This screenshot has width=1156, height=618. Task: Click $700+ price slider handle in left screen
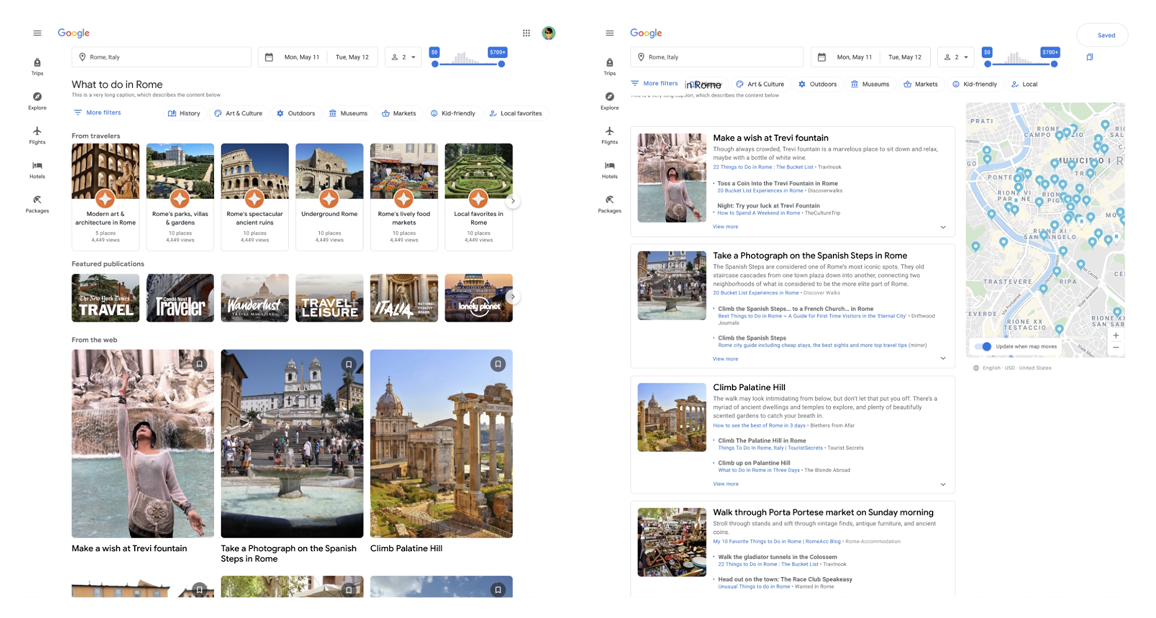tap(501, 64)
